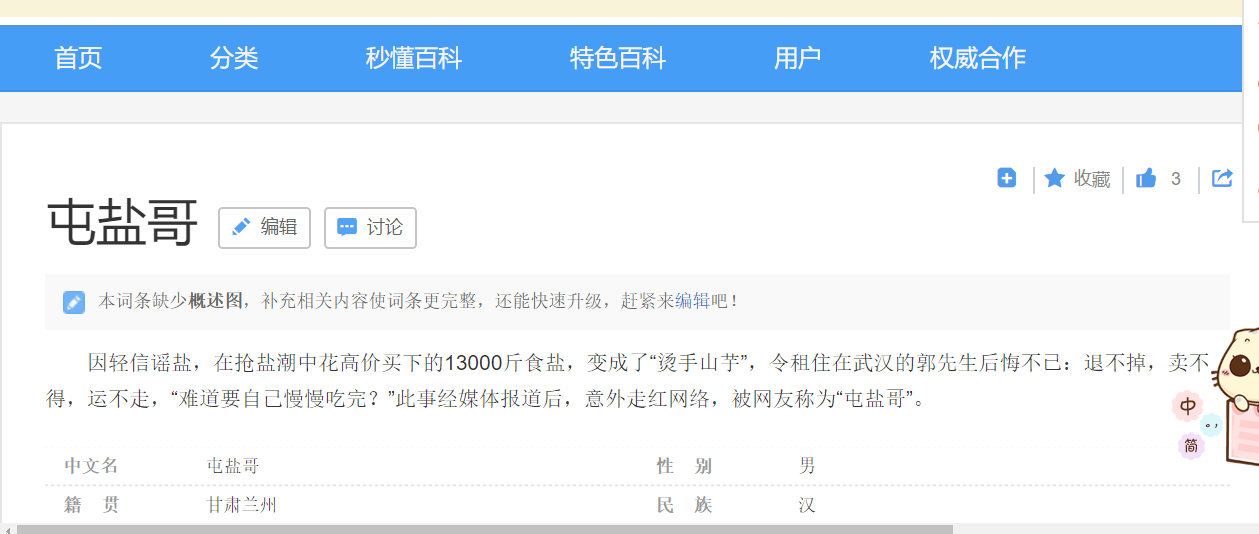Switch language with the 中 bubble

[1188, 406]
